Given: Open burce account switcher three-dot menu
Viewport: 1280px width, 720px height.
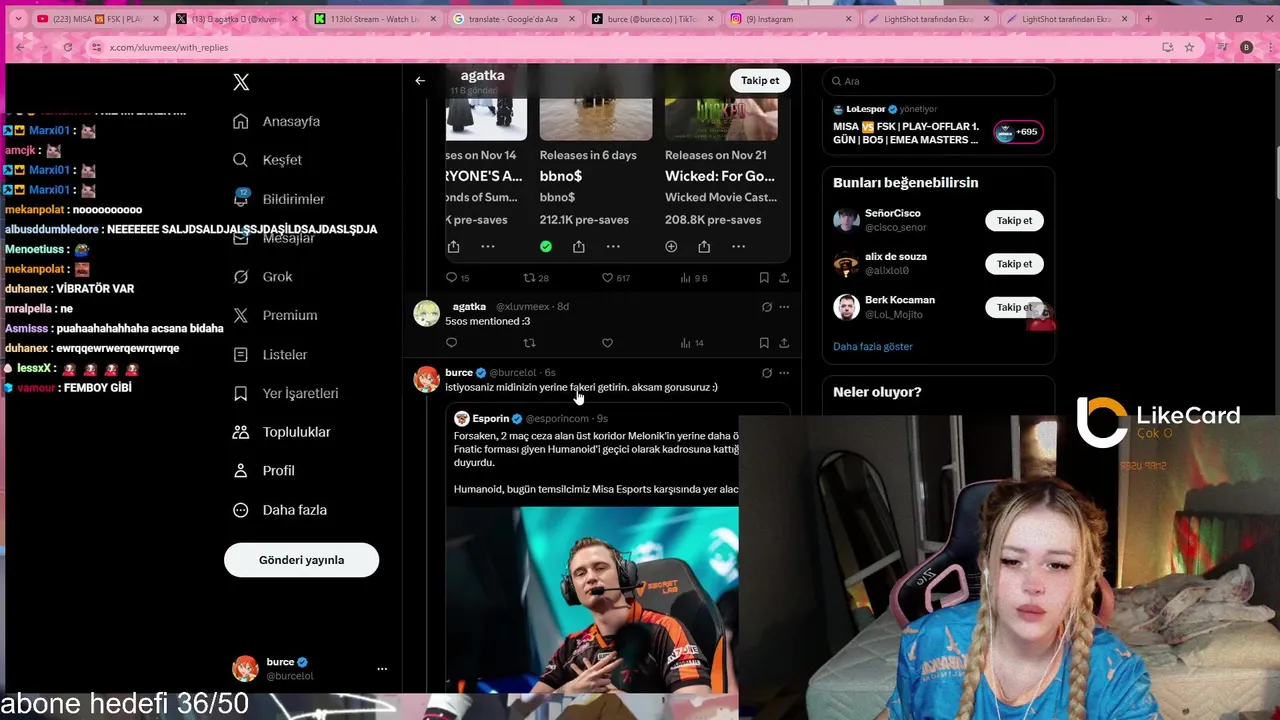Looking at the screenshot, I should 382,668.
